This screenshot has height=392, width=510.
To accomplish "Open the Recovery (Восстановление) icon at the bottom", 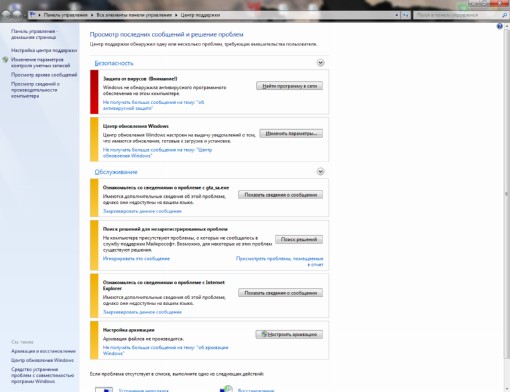I will click(226, 389).
